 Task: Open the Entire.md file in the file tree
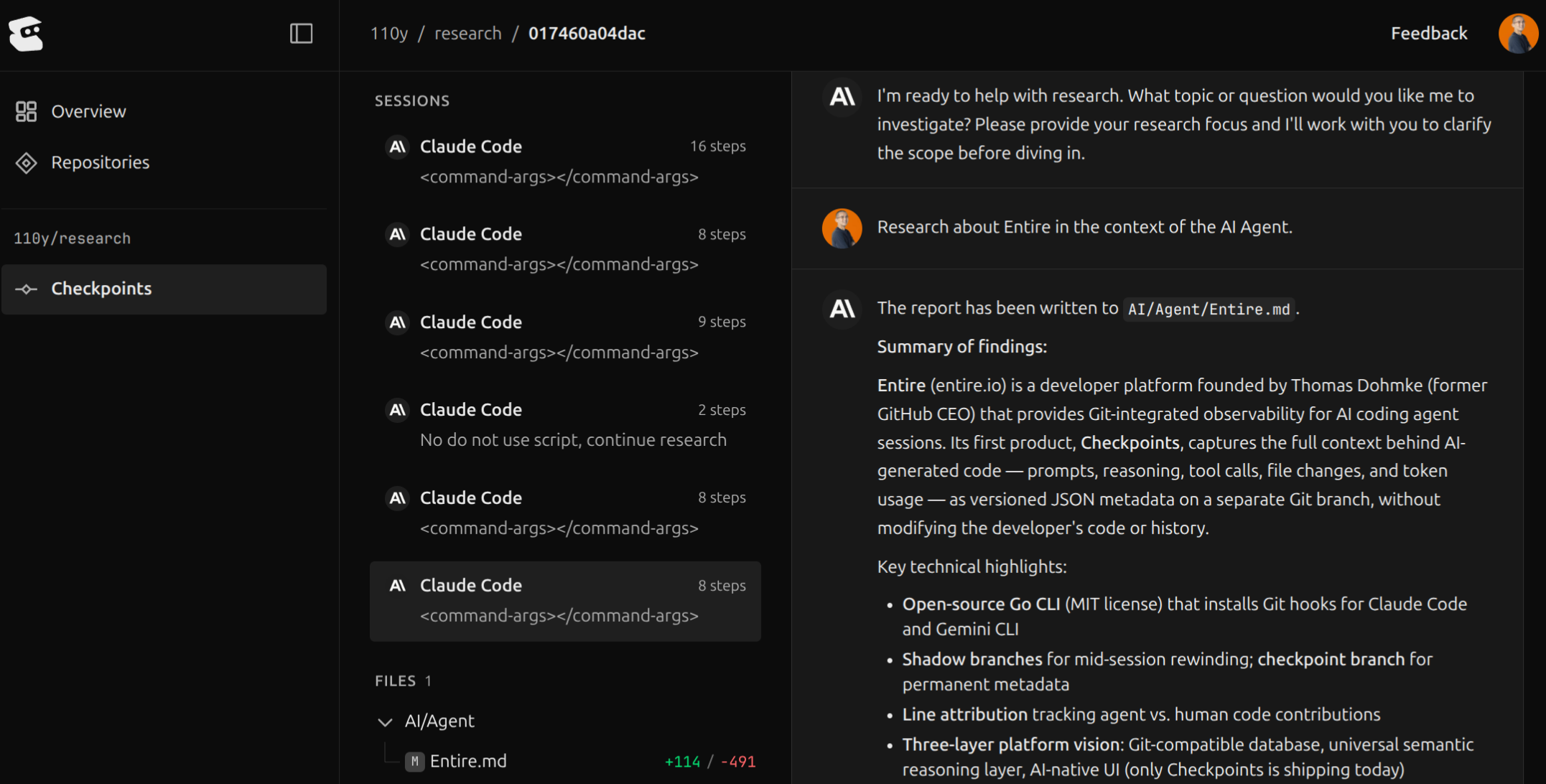pyautogui.click(x=468, y=761)
